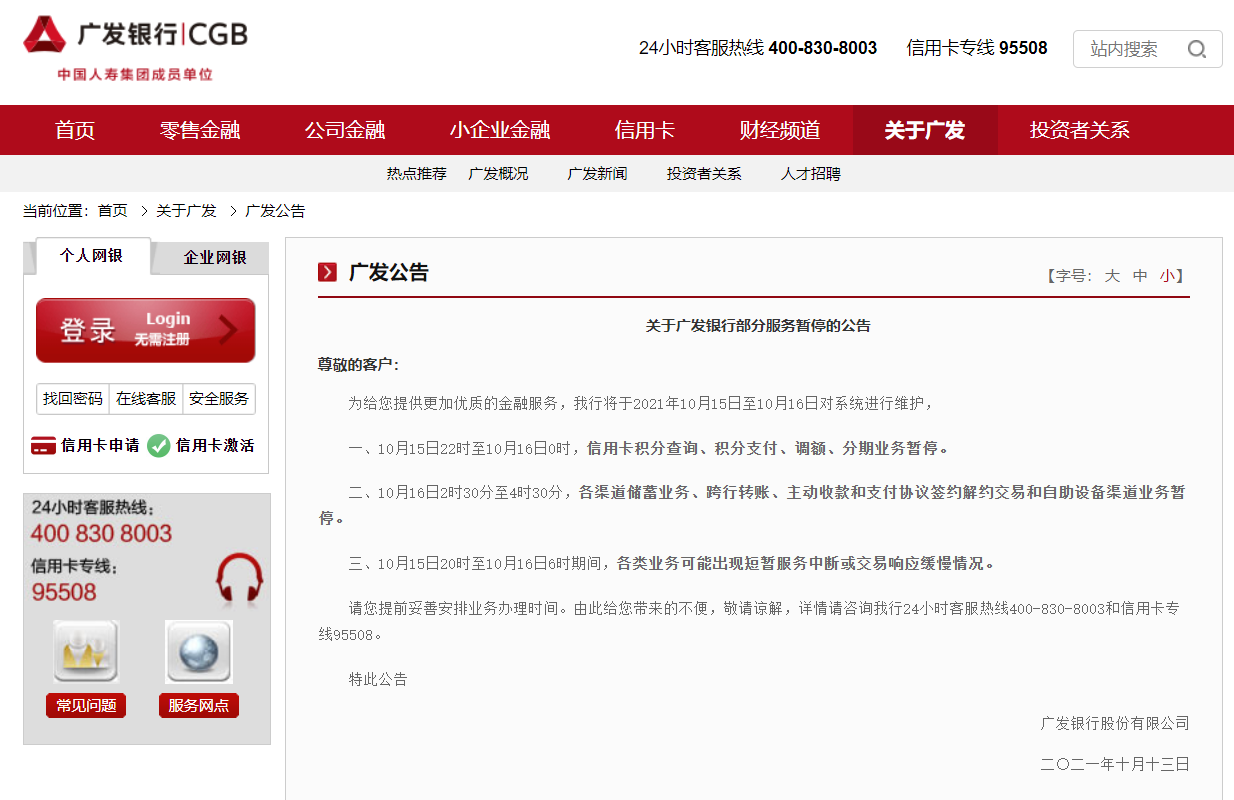
Task: Open 信用卡 navigation menu
Action: [x=645, y=130]
